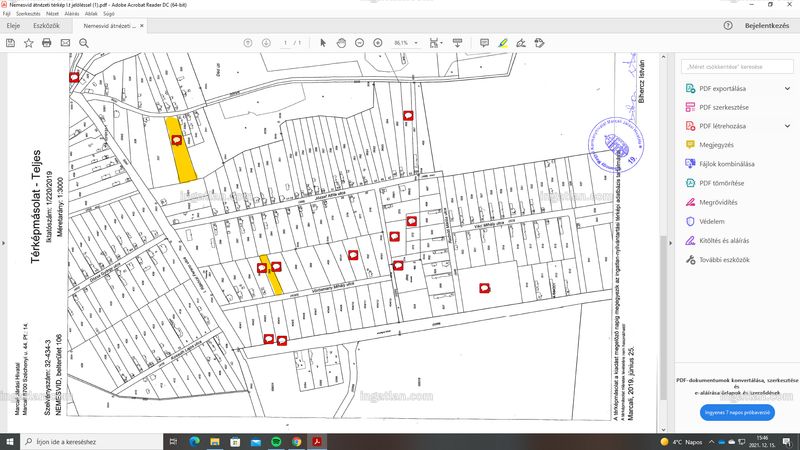Switch to the Eszközök tab
Screen dimensions: 800x450
pyautogui.click(x=46, y=26)
